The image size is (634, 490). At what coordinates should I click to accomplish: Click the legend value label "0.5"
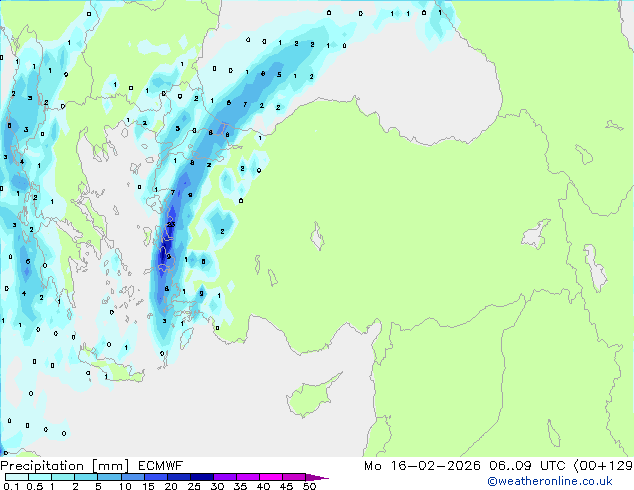point(34,486)
